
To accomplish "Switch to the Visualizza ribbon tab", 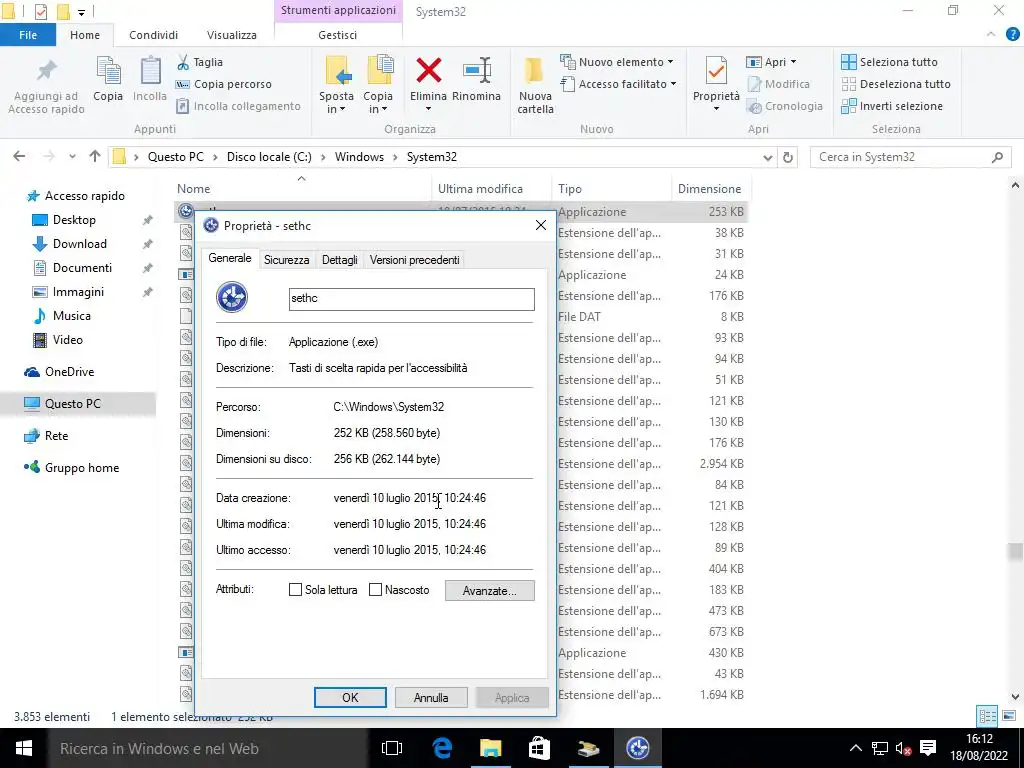I will [232, 35].
